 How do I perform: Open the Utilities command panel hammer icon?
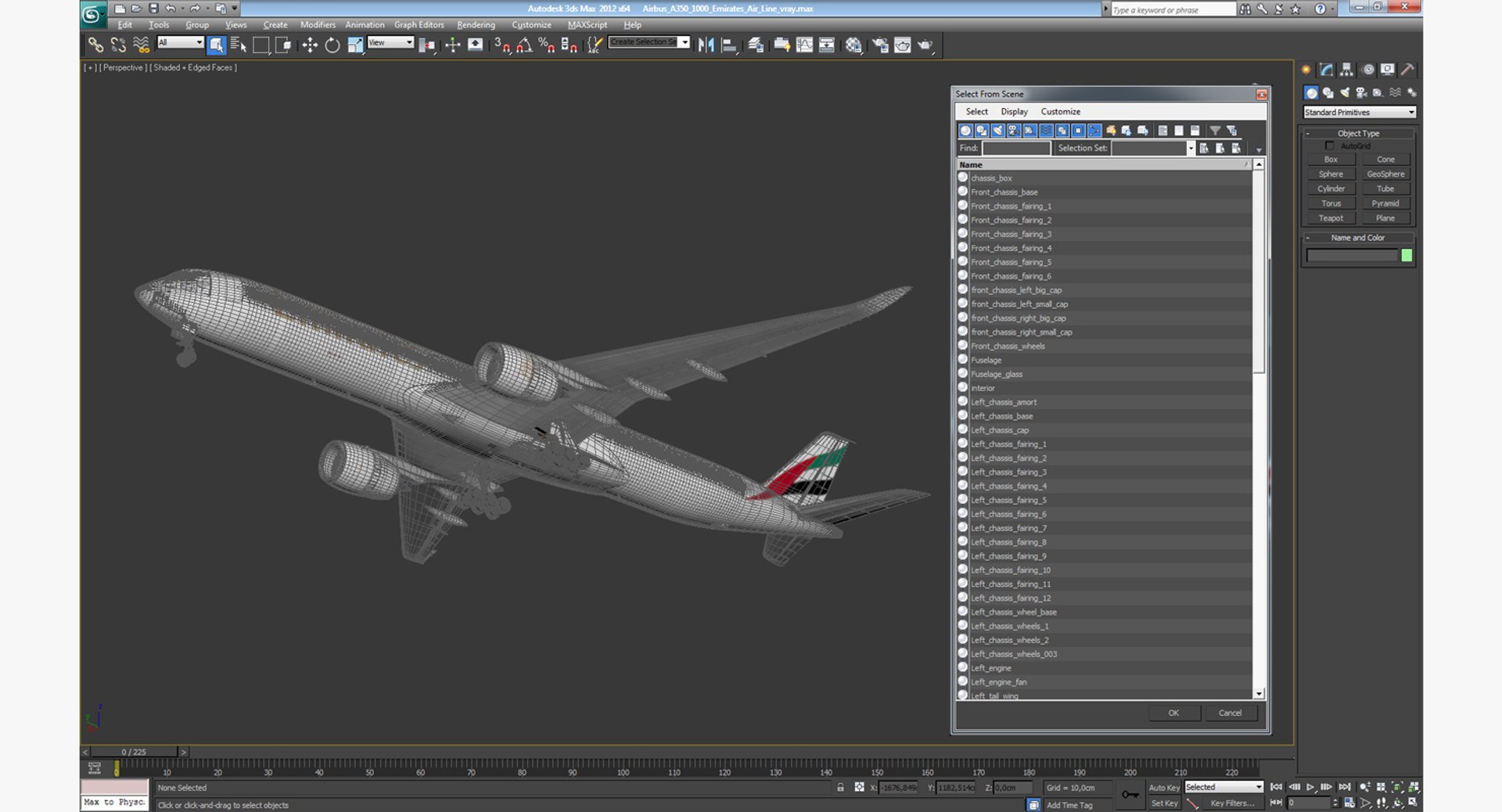(x=1407, y=70)
